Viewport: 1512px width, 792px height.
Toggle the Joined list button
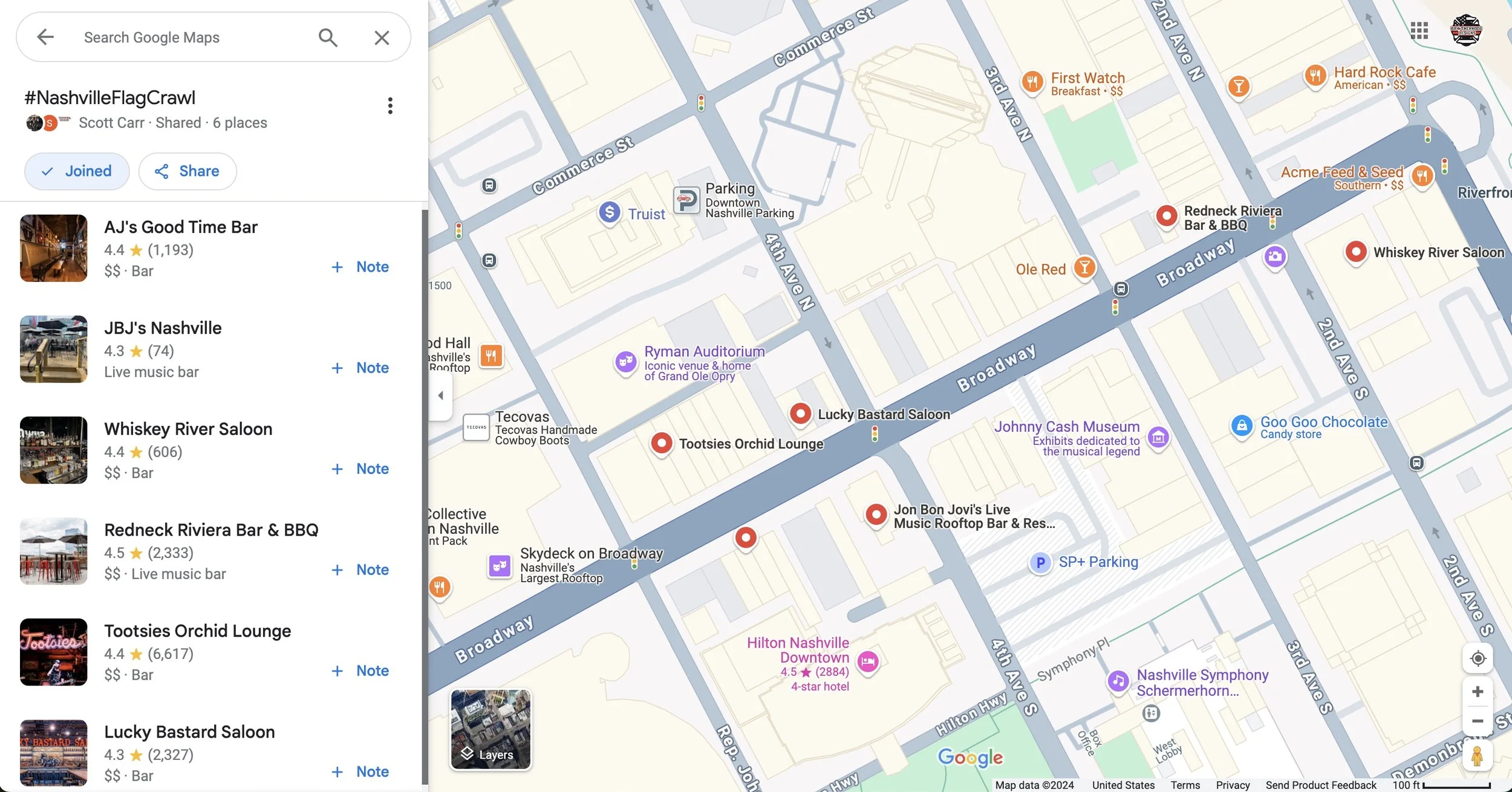(77, 171)
